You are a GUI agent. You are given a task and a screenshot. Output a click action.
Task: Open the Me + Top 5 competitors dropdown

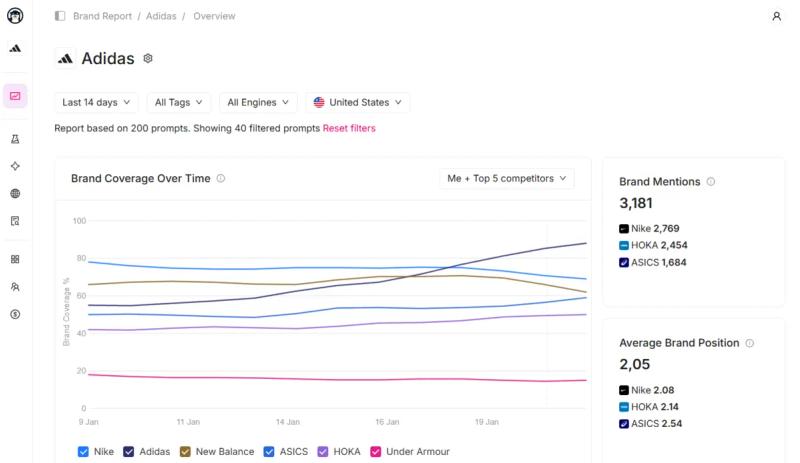[507, 179]
